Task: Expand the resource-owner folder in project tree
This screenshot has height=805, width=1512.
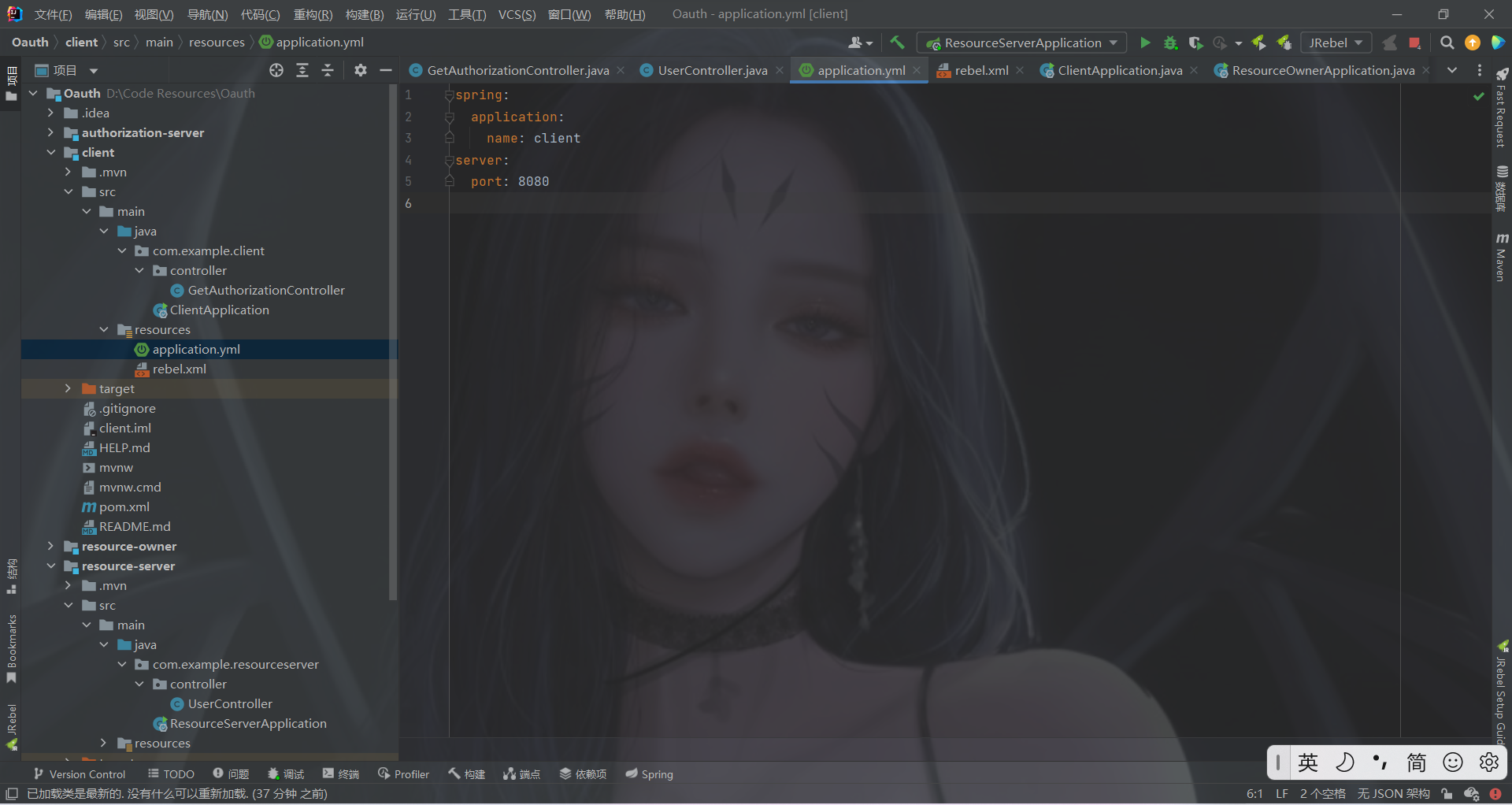Action: coord(50,546)
